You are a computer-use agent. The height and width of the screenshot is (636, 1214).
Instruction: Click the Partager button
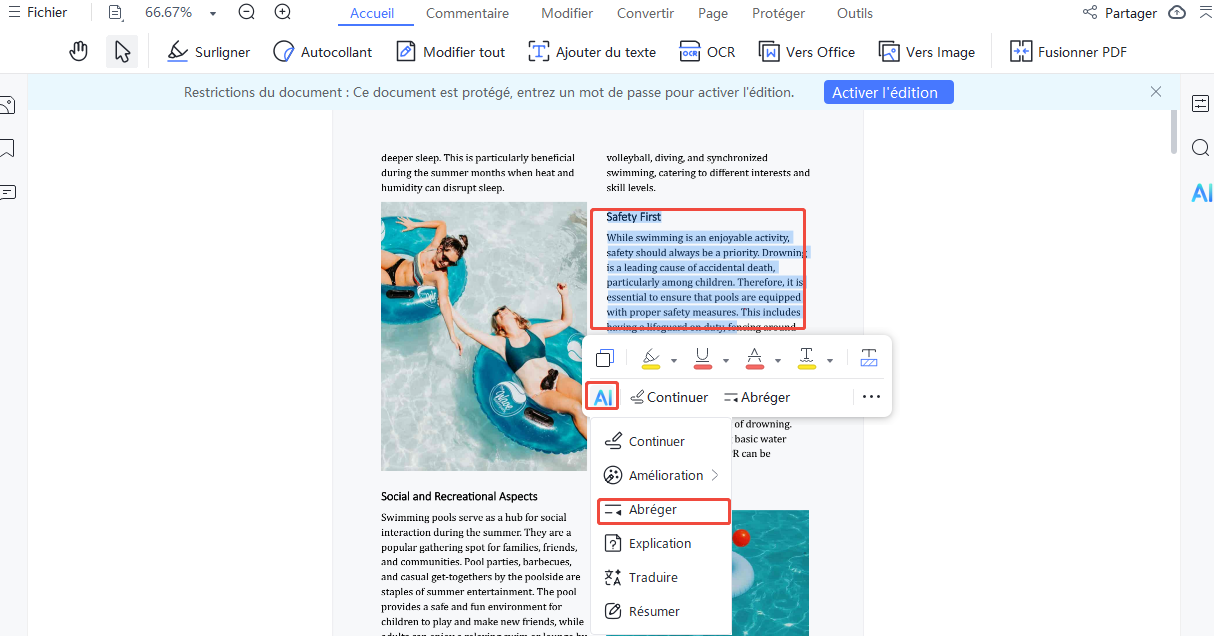point(1120,13)
